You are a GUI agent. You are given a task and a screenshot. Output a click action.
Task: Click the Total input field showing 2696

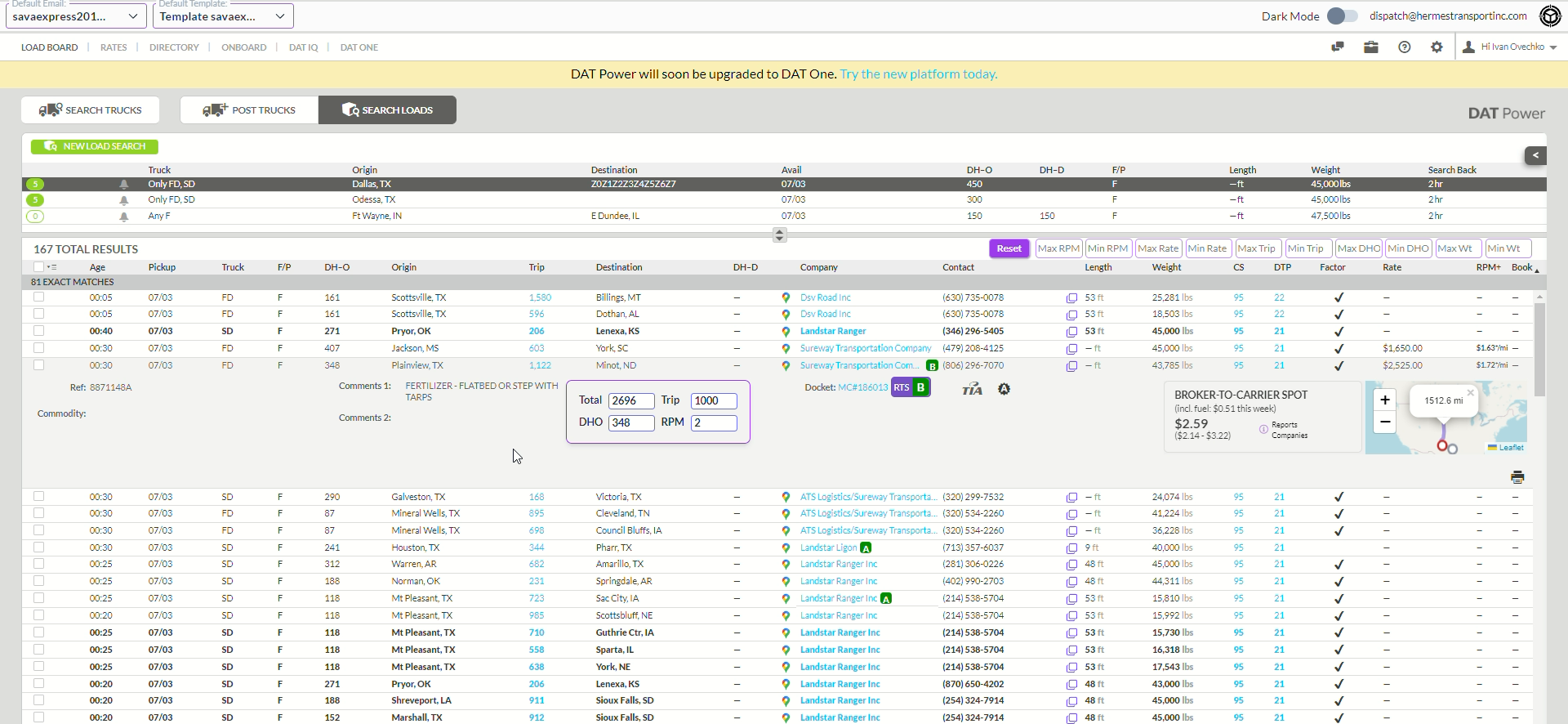point(631,401)
